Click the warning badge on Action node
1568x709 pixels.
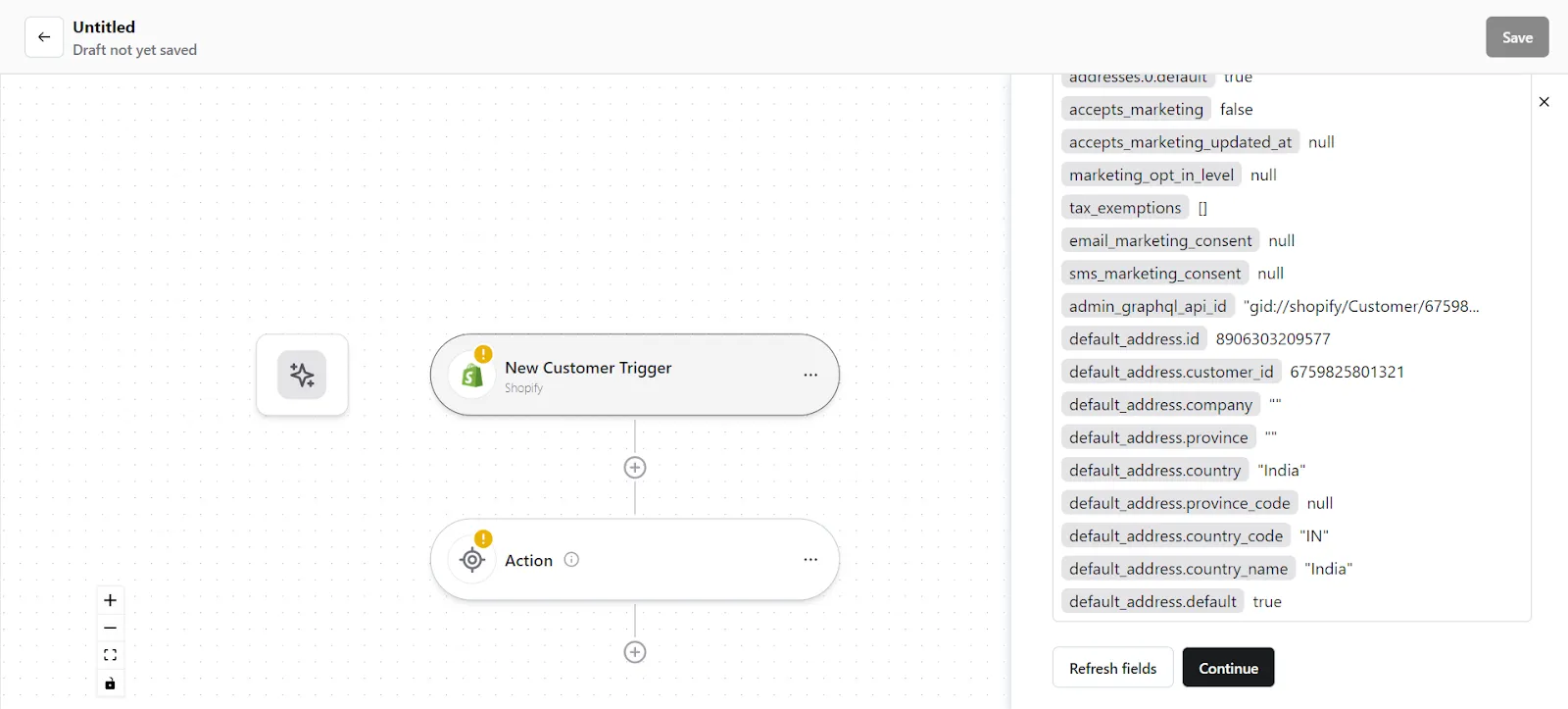tap(483, 538)
